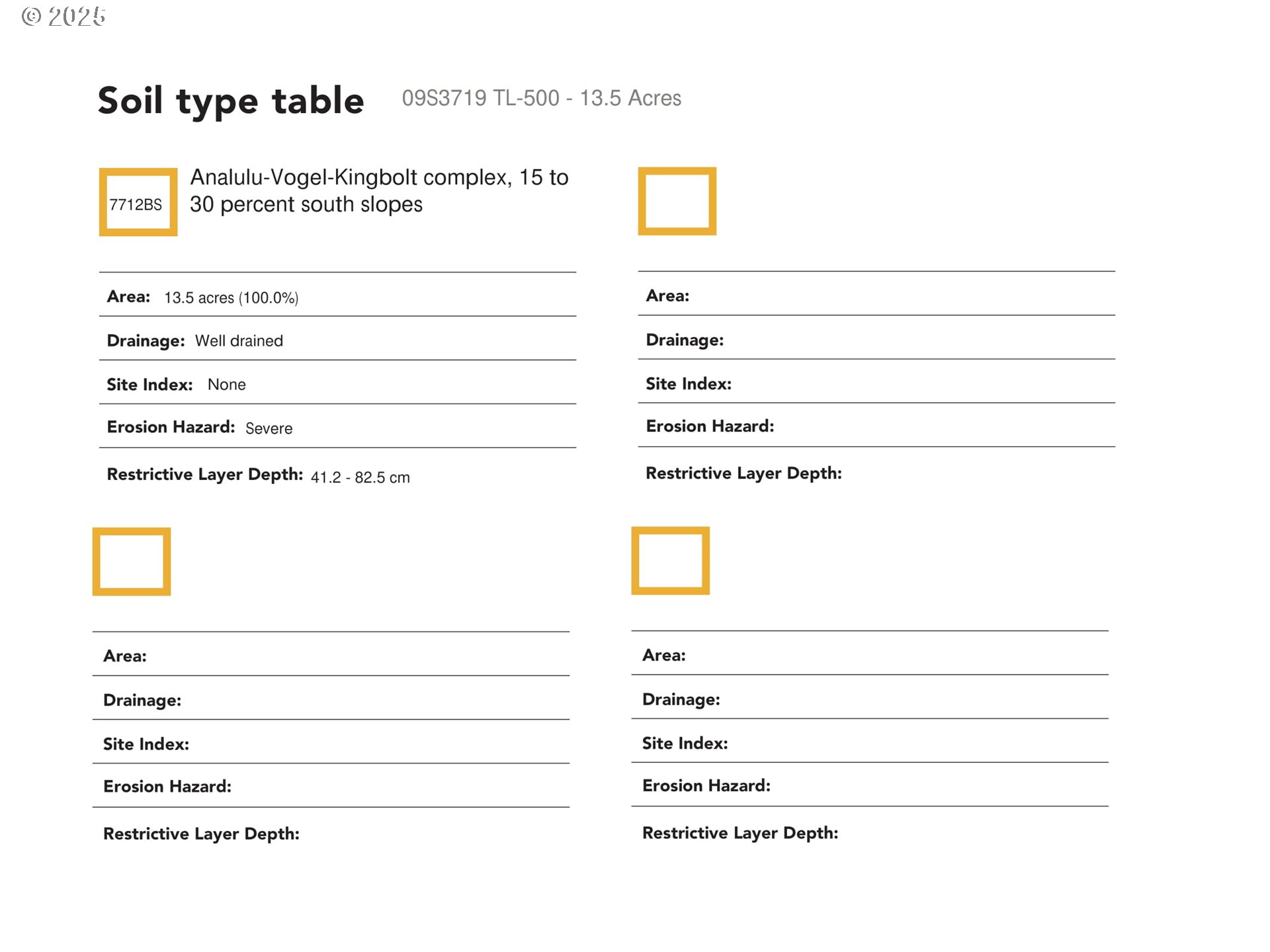Click the Well drained drainage value
1270x952 pixels.
[239, 340]
